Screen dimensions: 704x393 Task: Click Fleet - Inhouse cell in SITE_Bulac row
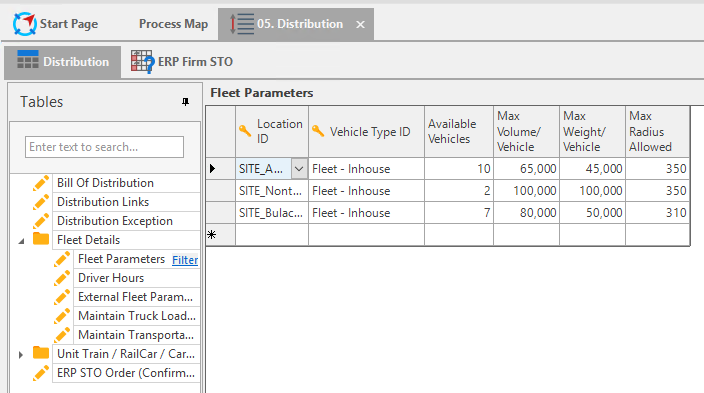pos(366,213)
